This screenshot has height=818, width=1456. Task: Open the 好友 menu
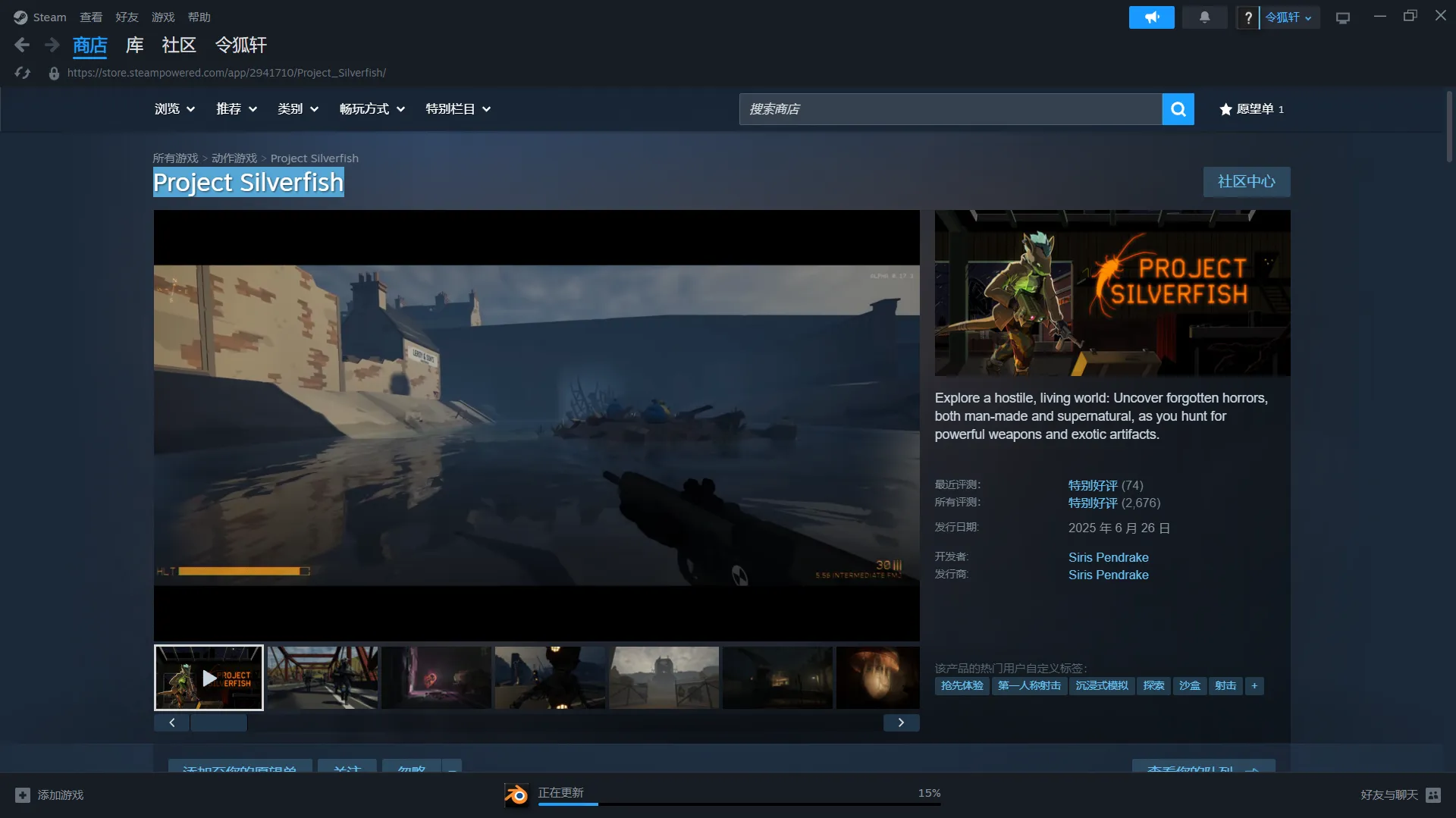coord(127,17)
